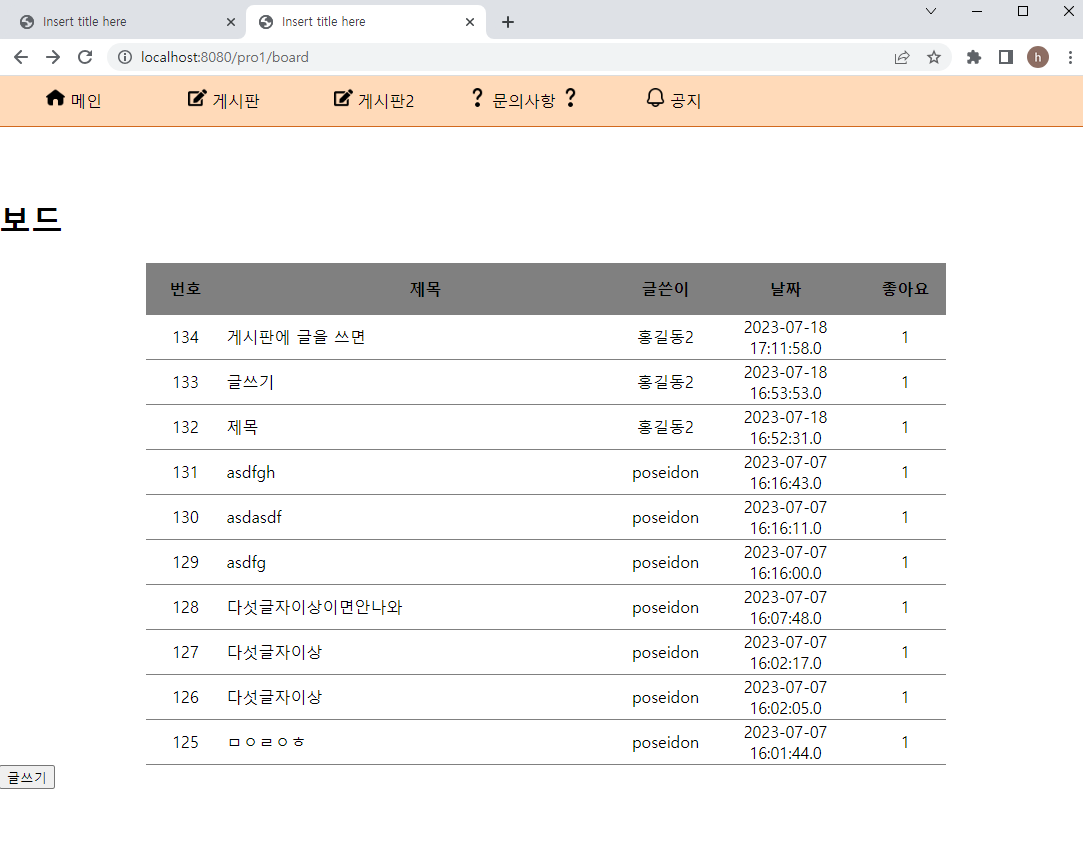The width and height of the screenshot is (1083, 854).
Task: Open post titled 다섯글자이상이면안나와
Action: coord(314,607)
